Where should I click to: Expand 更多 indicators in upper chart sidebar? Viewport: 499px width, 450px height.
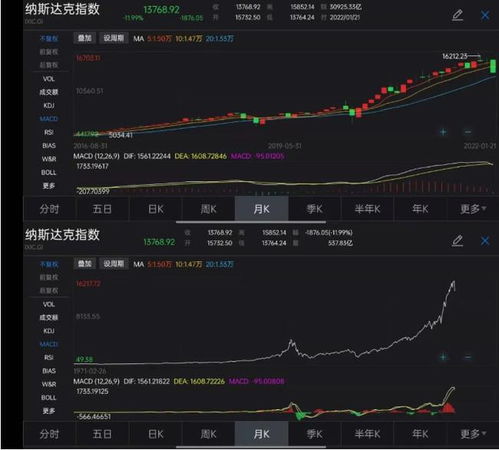(49, 186)
